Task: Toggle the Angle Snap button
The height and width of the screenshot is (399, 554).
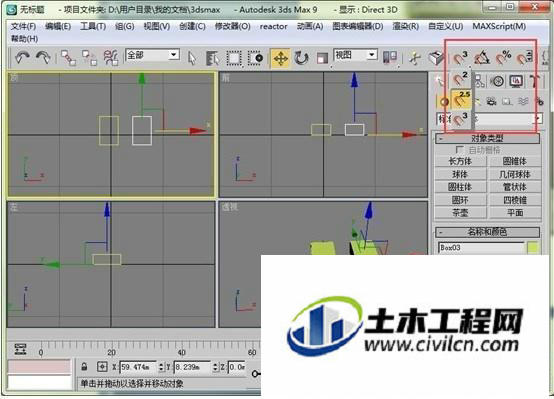Action: pos(482,58)
